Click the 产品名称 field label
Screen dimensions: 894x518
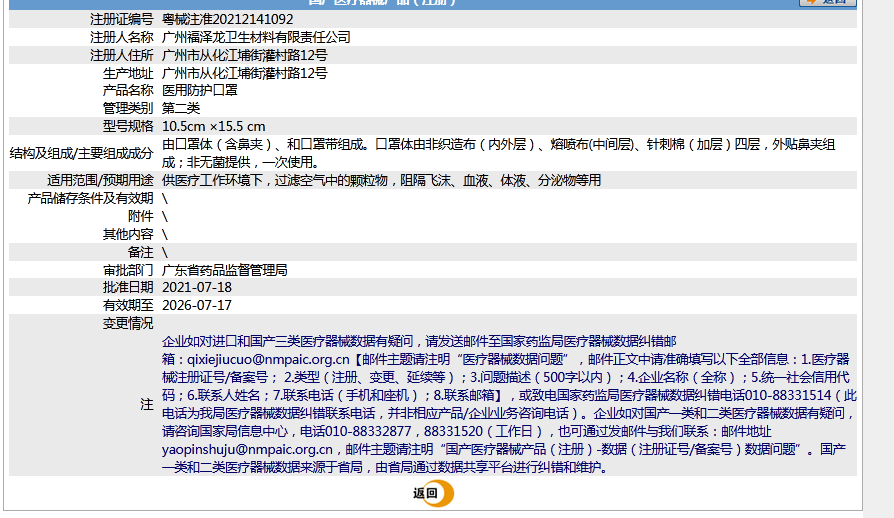128,91
